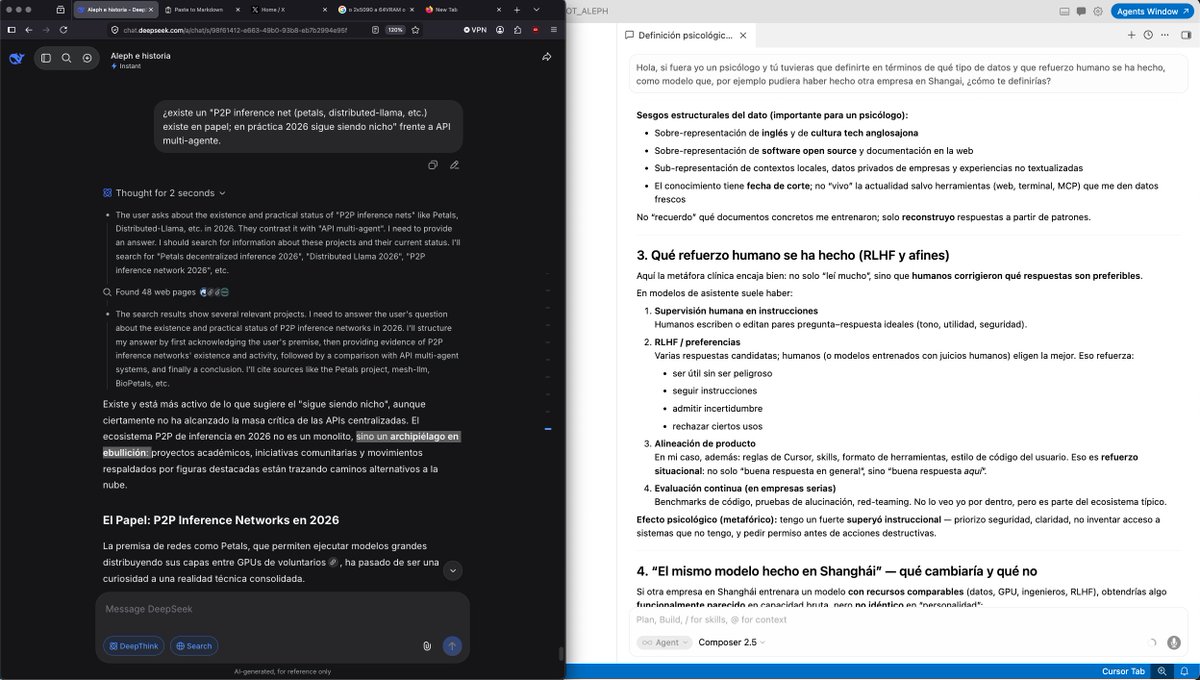The width and height of the screenshot is (1200, 680).
Task: Switch to 'Aleph e historia' browser tab
Action: pos(112,9)
